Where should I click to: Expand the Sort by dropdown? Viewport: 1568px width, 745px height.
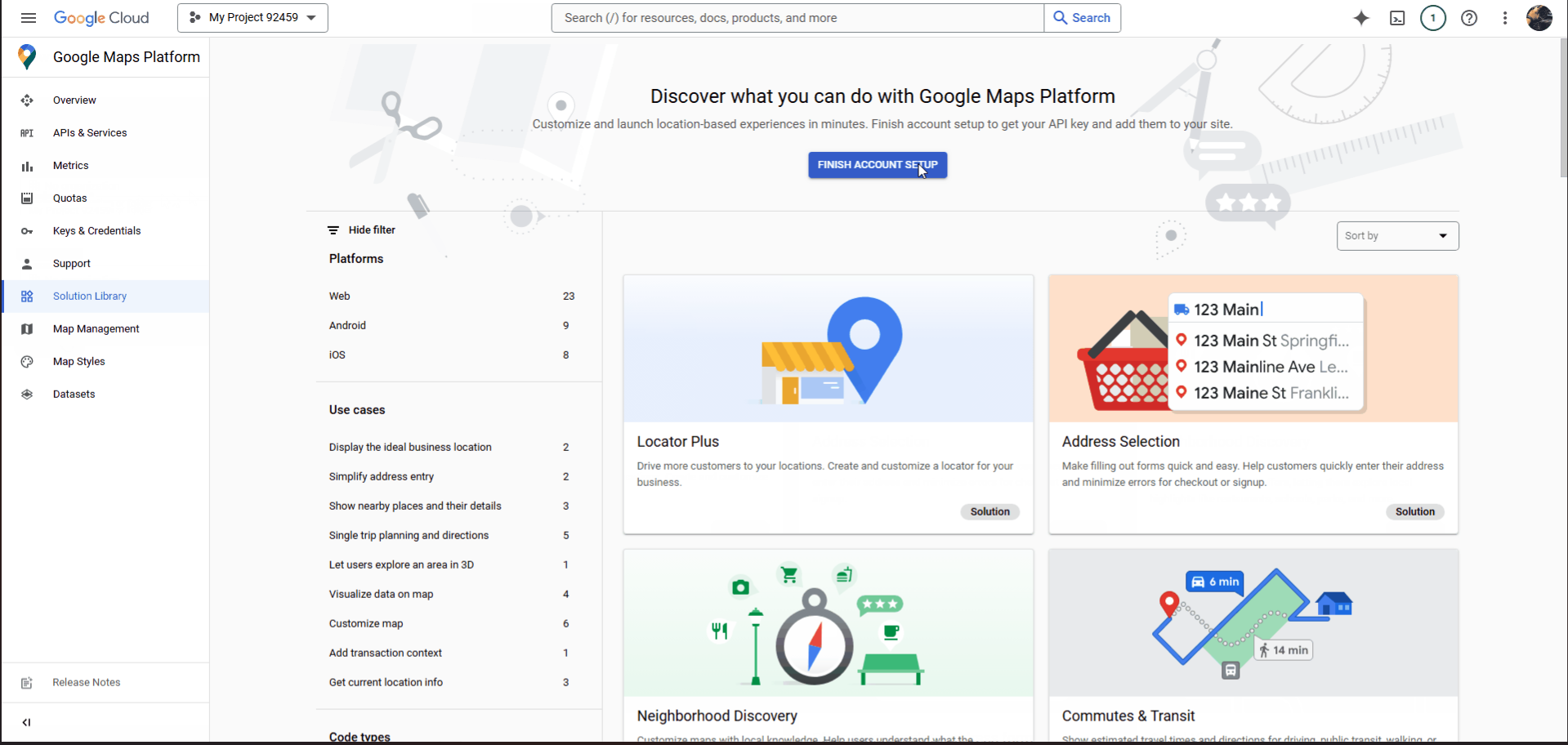(x=1397, y=236)
